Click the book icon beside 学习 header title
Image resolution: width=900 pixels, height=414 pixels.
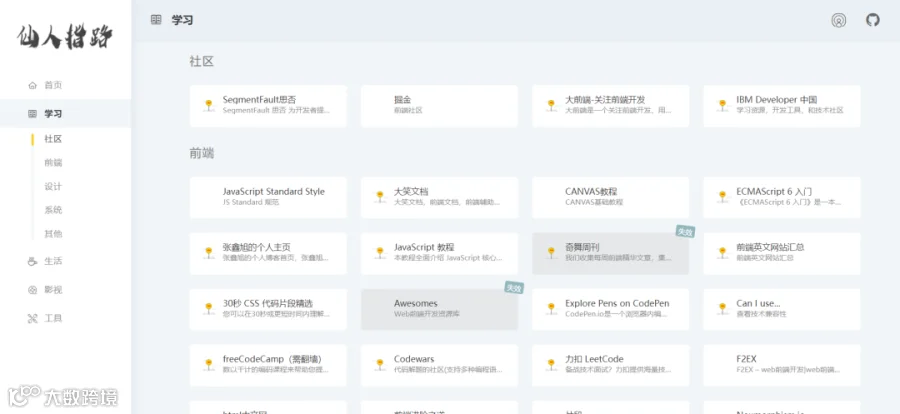[156, 20]
